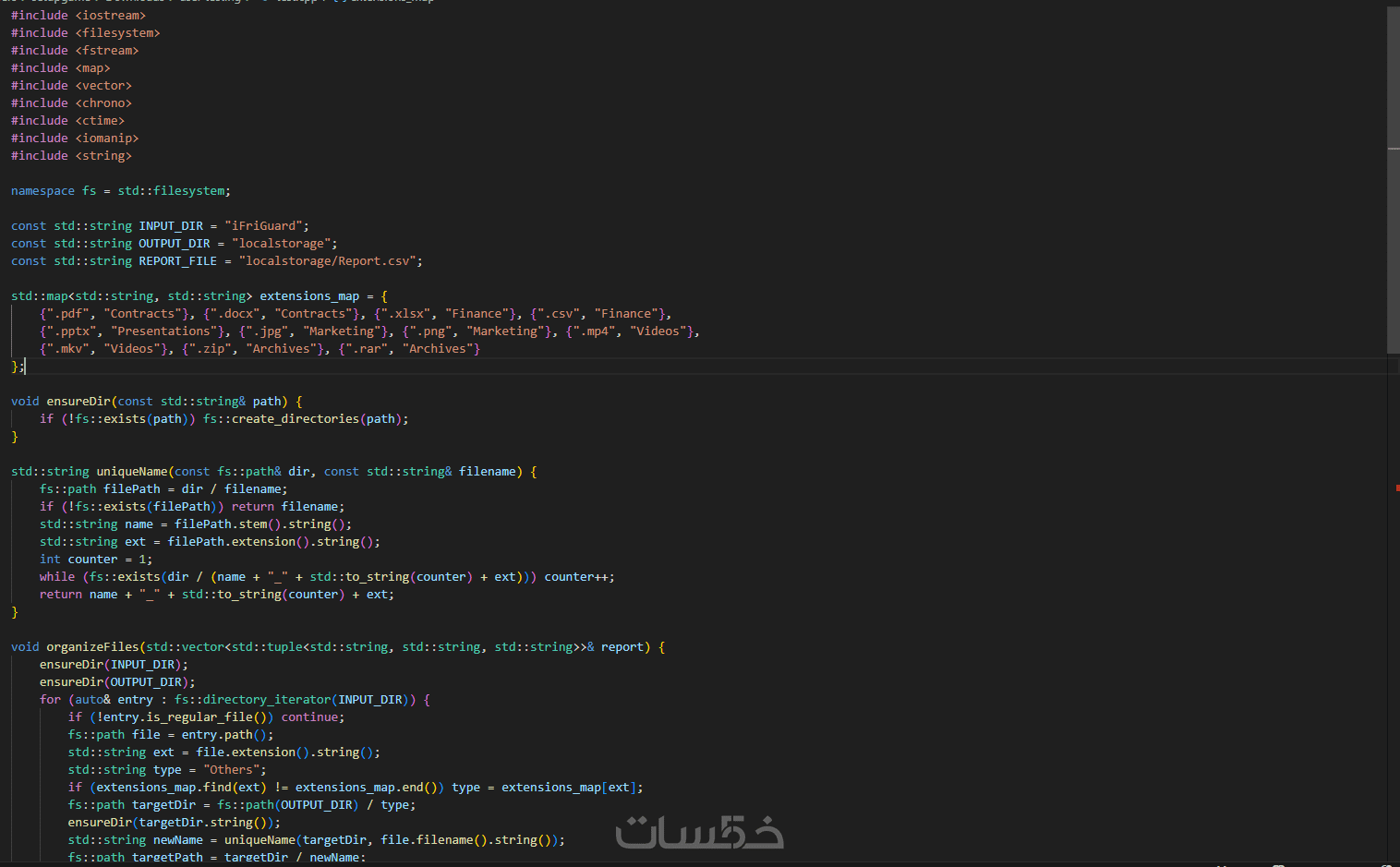
Task: Click the ".png" map key
Action: 430,331
